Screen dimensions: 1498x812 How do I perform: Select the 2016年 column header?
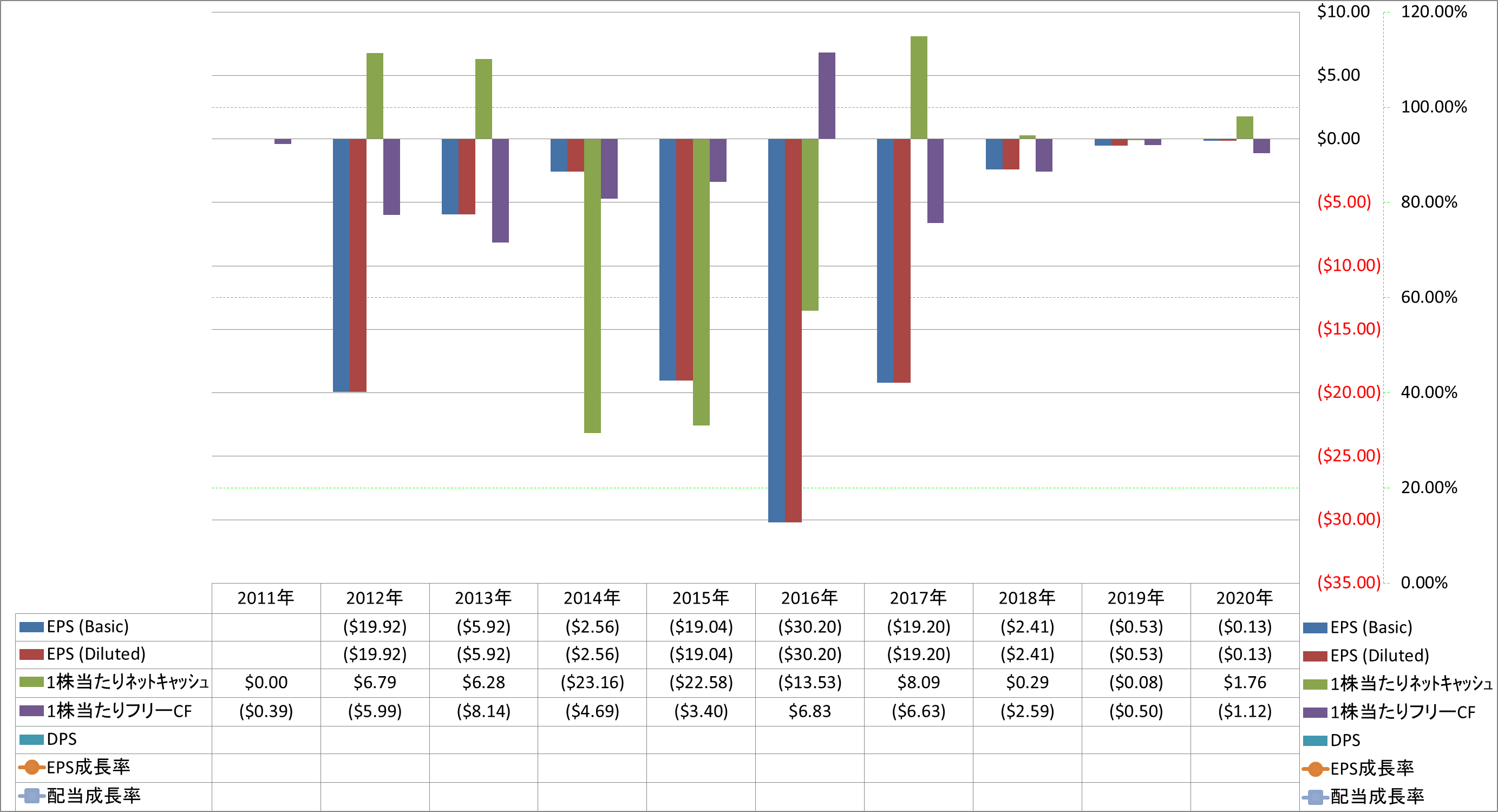click(809, 598)
